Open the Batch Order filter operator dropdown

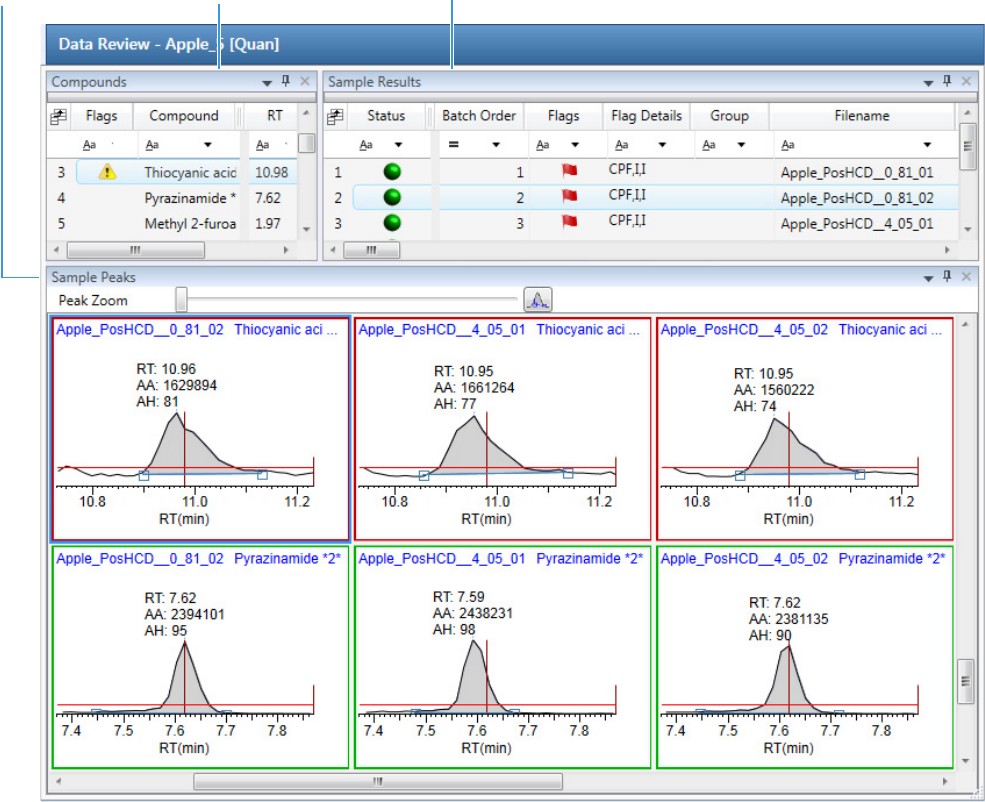pyautogui.click(x=495, y=145)
